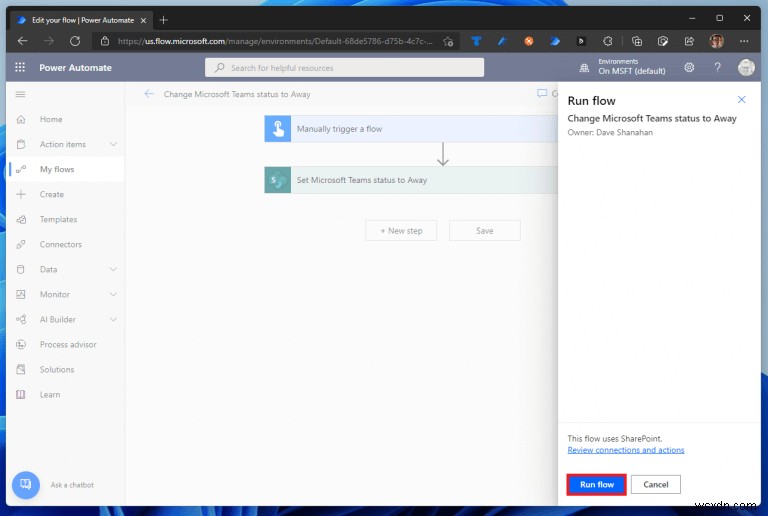Image resolution: width=768 pixels, height=516 pixels.
Task: Save the flow
Action: (484, 231)
